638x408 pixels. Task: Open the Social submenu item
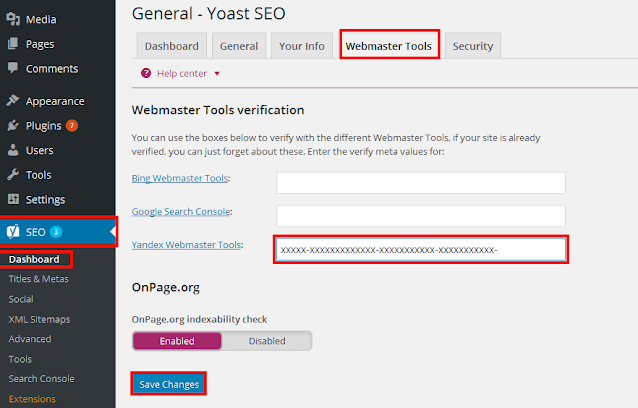[21, 299]
